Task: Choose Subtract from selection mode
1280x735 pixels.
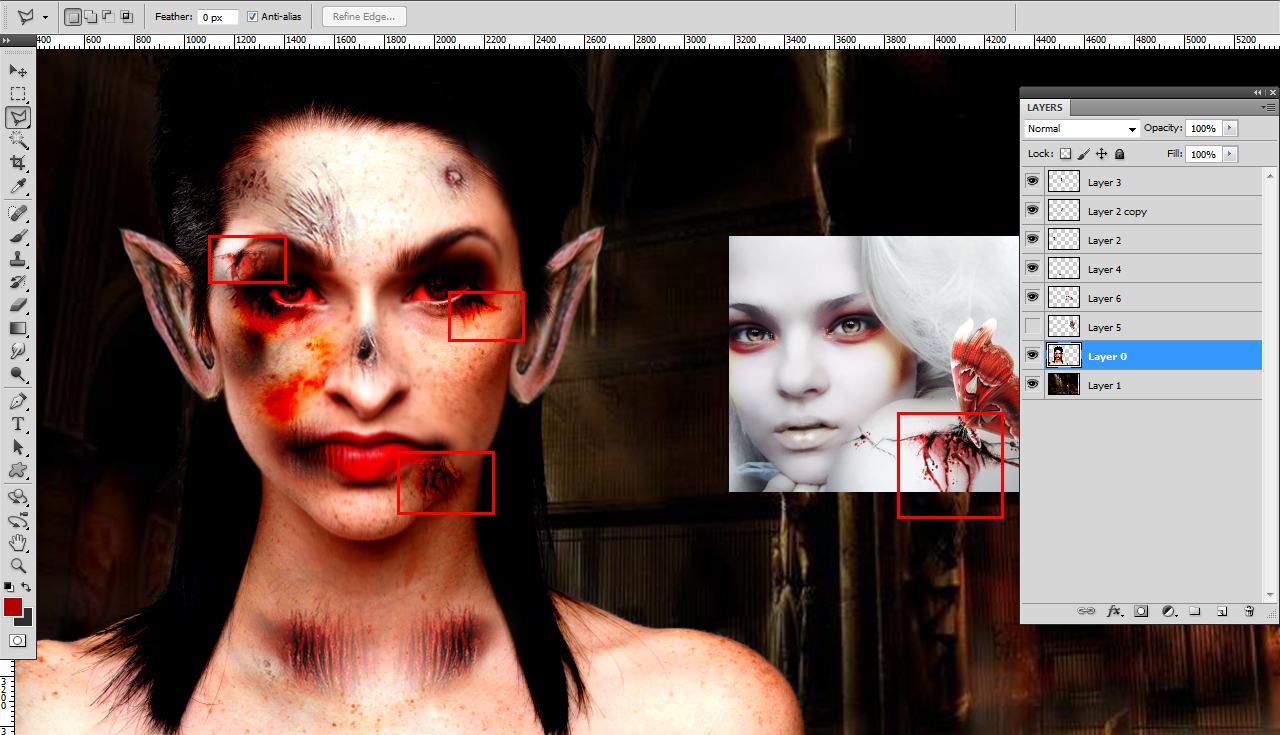Action: tap(108, 17)
